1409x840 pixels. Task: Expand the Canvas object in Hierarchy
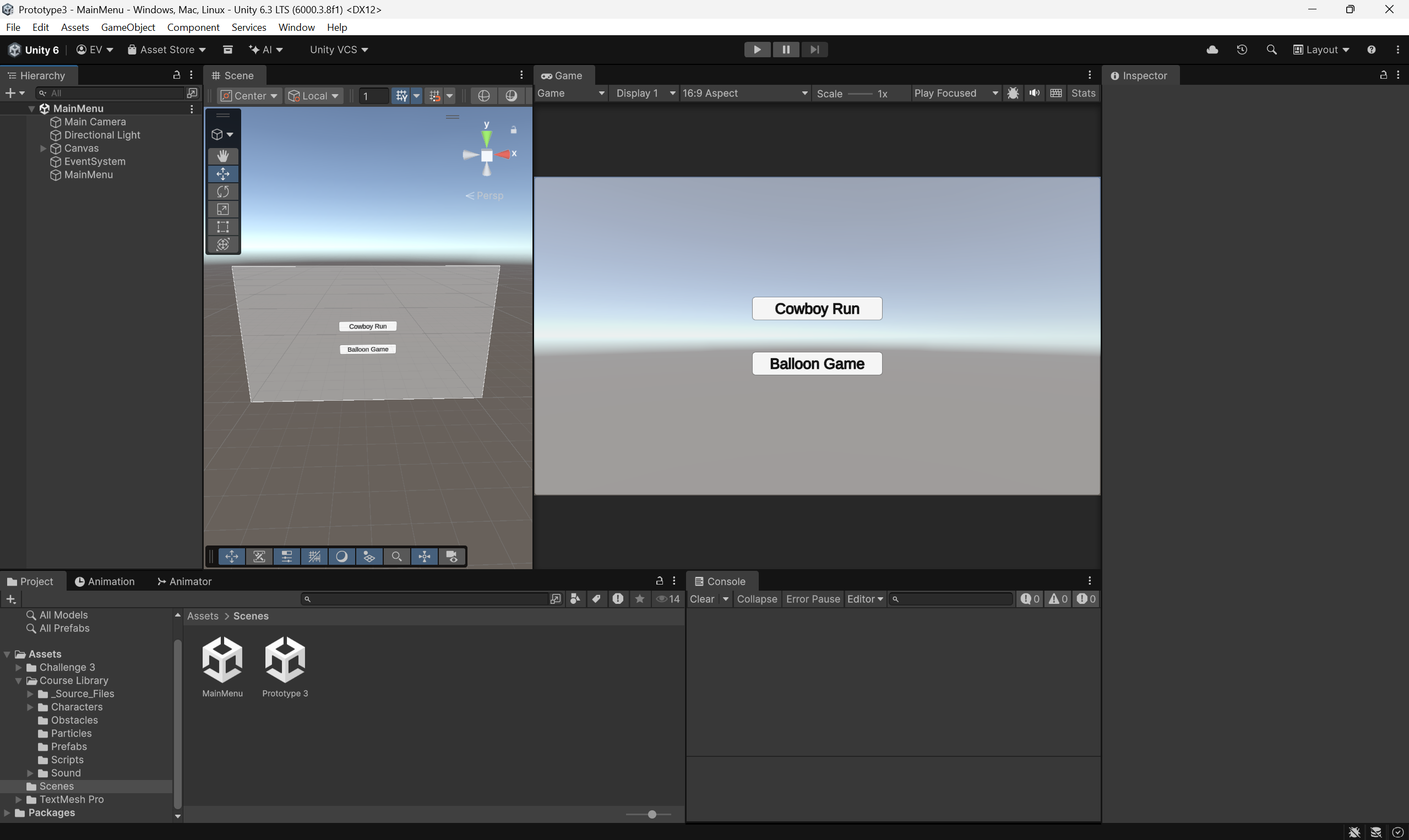tap(43, 148)
